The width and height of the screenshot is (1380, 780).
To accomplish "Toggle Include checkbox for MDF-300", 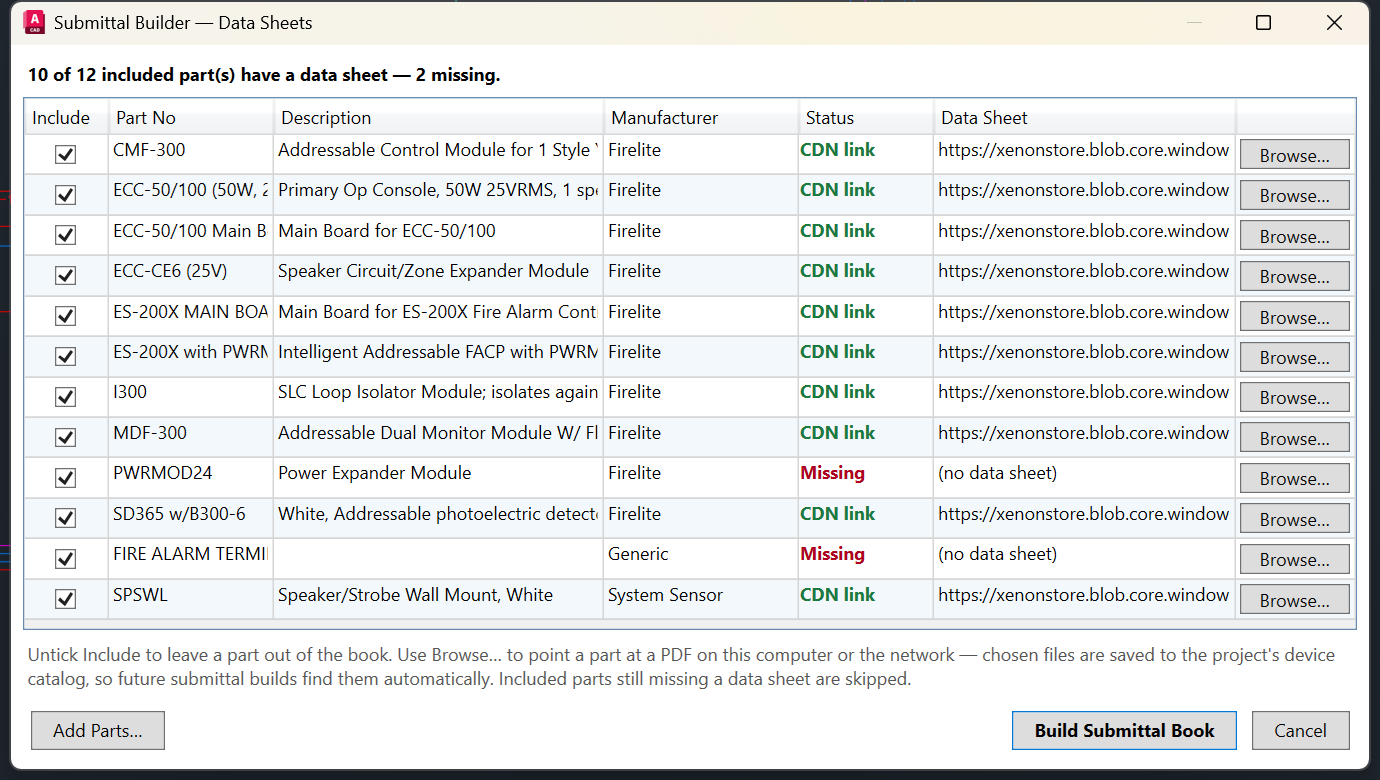I will 65,438.
